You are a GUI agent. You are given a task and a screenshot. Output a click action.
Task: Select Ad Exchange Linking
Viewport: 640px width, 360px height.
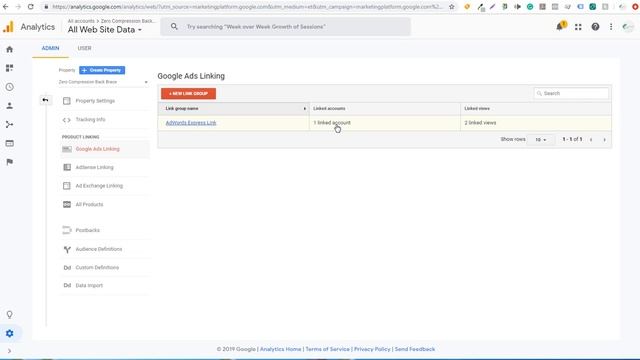pyautogui.click(x=99, y=186)
